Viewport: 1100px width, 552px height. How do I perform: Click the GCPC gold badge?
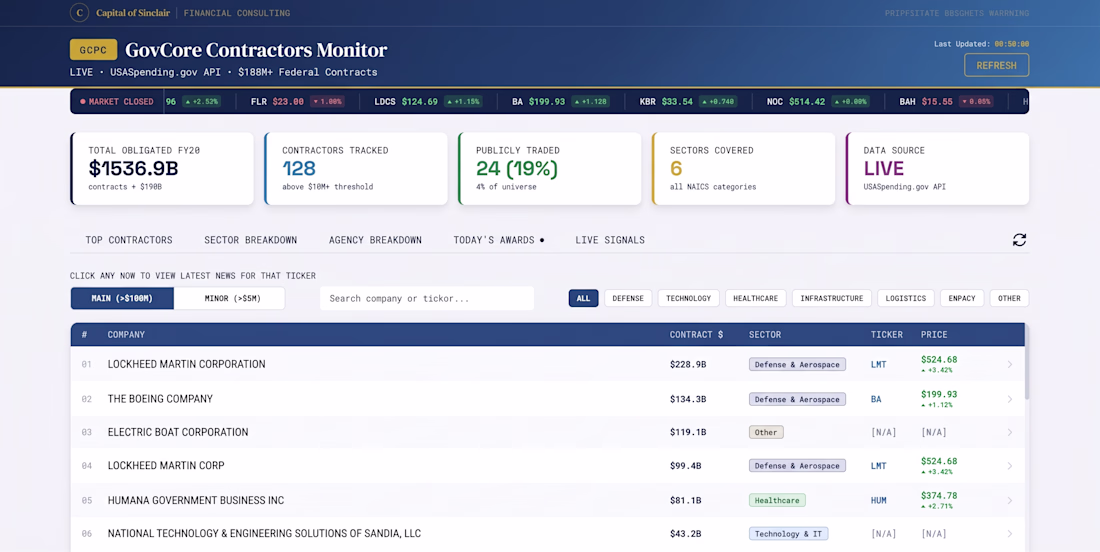(x=93, y=50)
